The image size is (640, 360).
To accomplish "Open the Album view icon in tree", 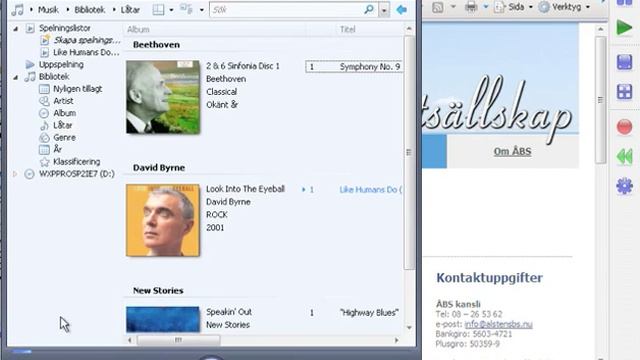I will pyautogui.click(x=44, y=113).
